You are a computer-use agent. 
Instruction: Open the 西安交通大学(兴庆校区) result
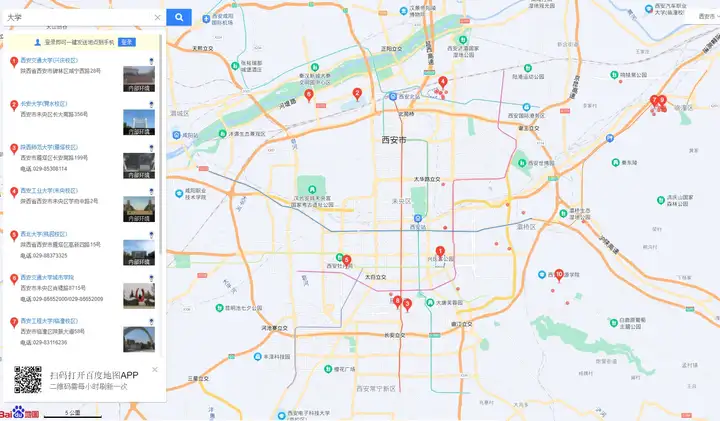(x=49, y=60)
